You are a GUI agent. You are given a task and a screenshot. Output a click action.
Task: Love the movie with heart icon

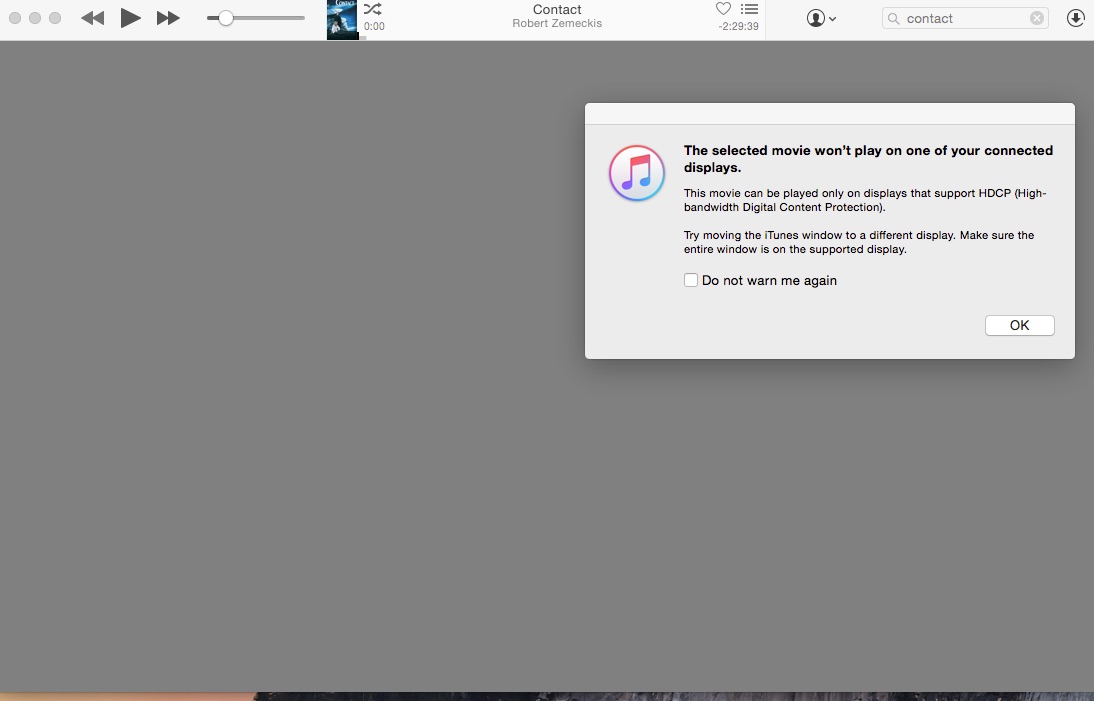coord(724,9)
